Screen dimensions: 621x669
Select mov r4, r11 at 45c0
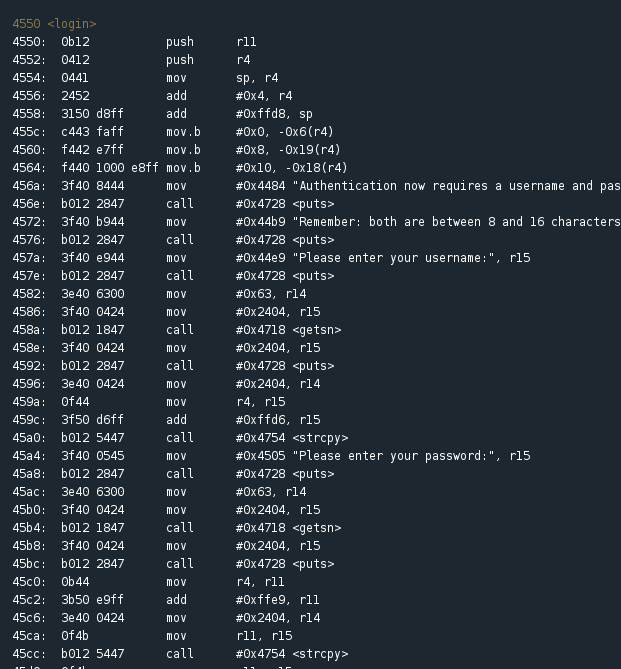(x=148, y=582)
